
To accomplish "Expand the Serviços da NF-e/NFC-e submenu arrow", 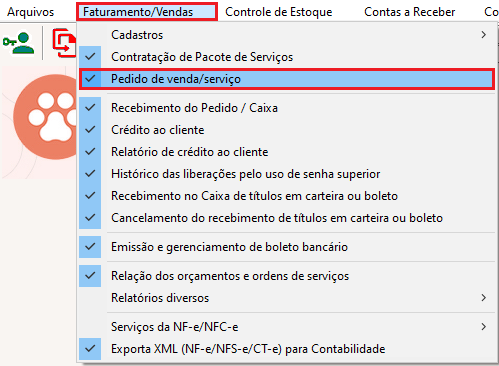I will (x=484, y=327).
